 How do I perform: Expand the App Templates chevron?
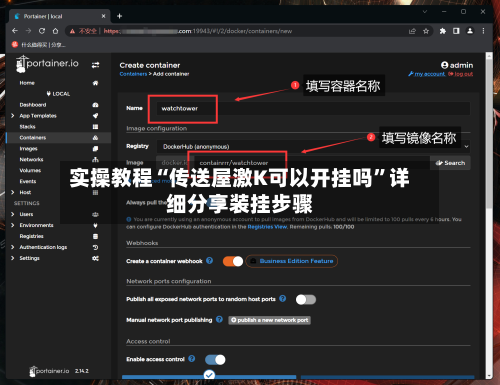click(13, 116)
